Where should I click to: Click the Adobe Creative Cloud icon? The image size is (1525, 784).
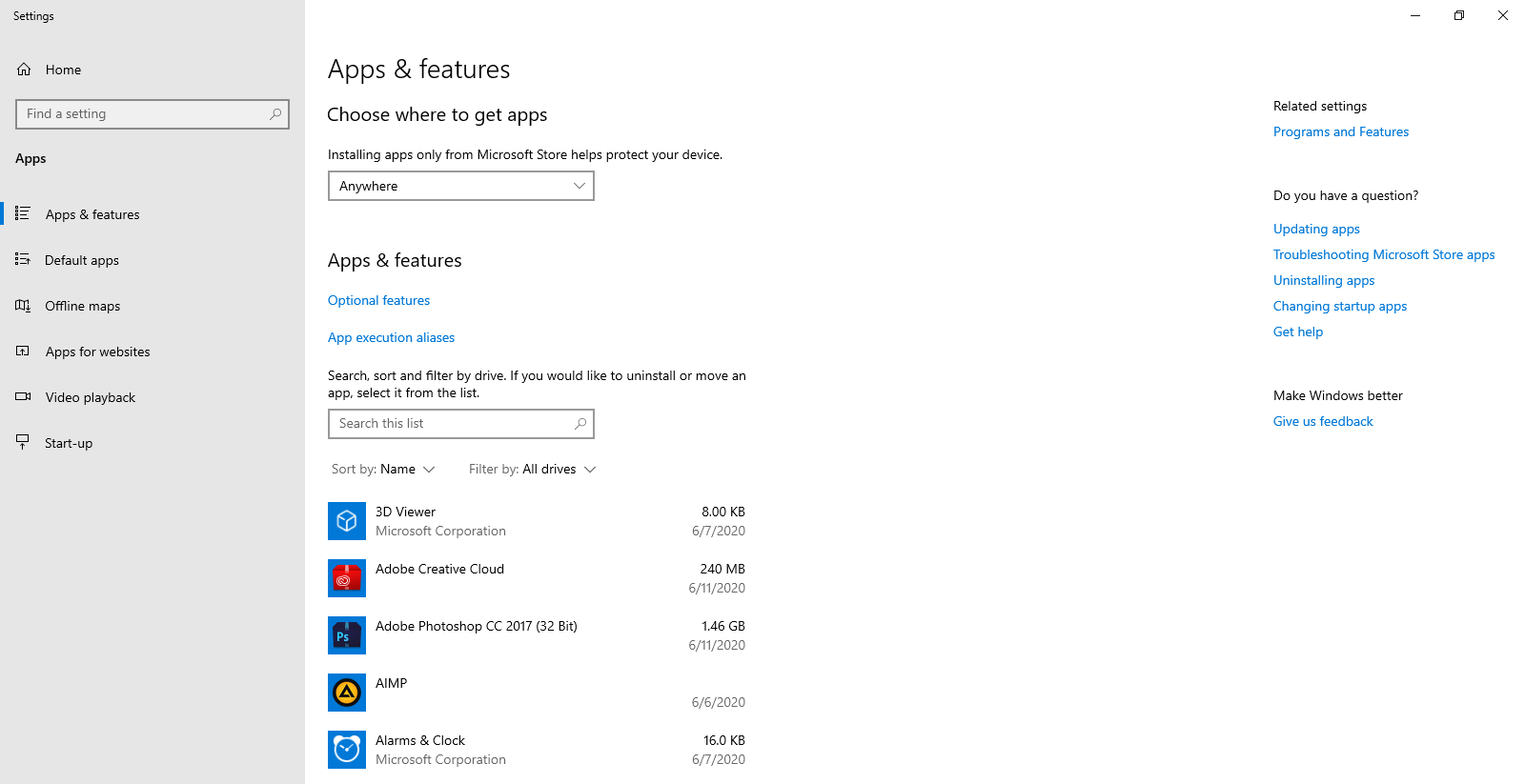[347, 578]
